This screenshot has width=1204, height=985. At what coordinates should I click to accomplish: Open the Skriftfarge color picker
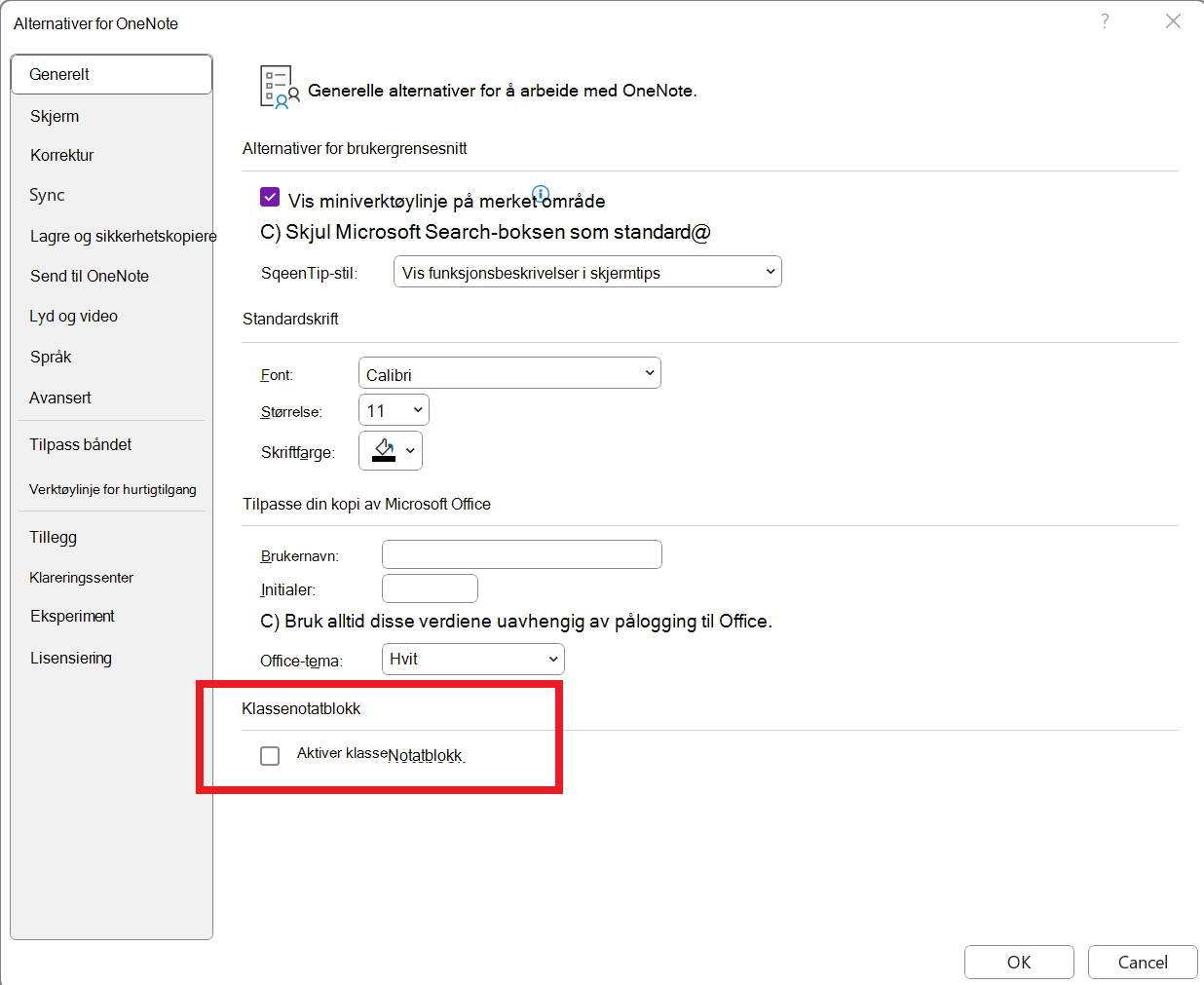click(x=391, y=450)
